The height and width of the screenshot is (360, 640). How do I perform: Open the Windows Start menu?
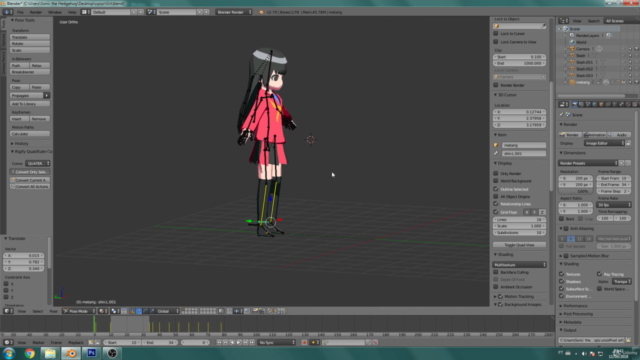[9, 353]
